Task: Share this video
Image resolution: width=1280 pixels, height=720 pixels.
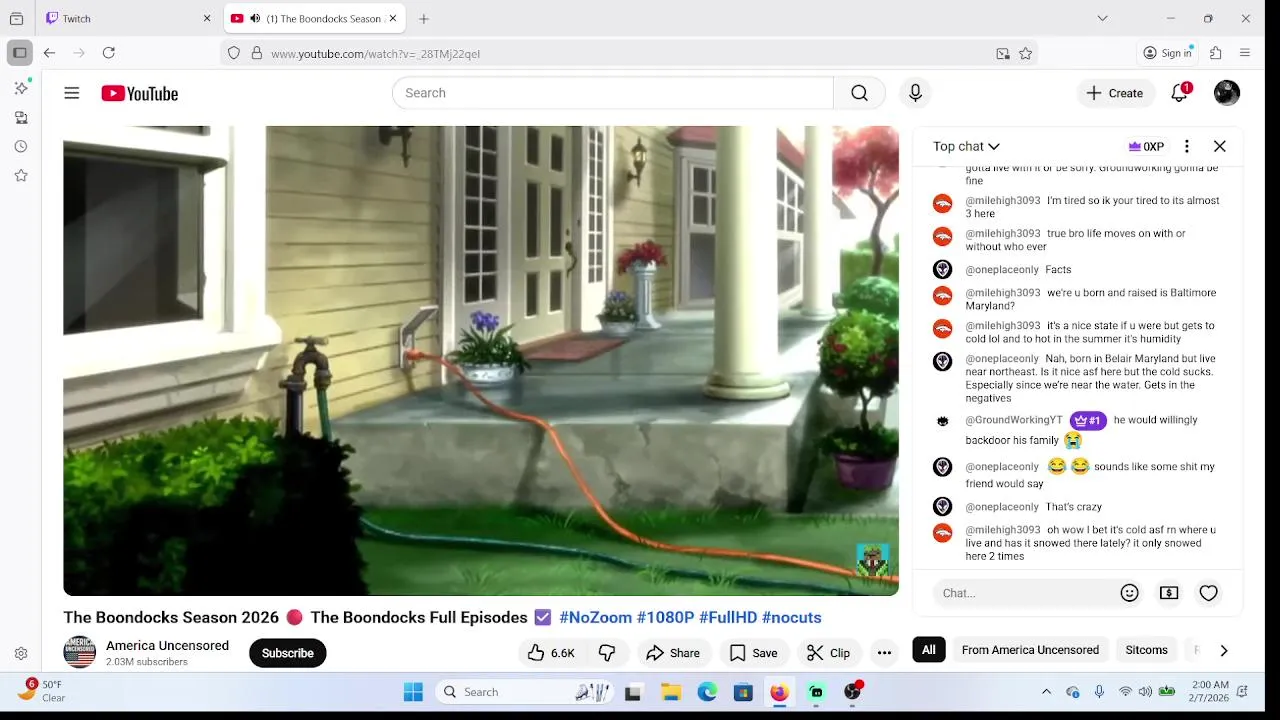Action: coord(672,653)
